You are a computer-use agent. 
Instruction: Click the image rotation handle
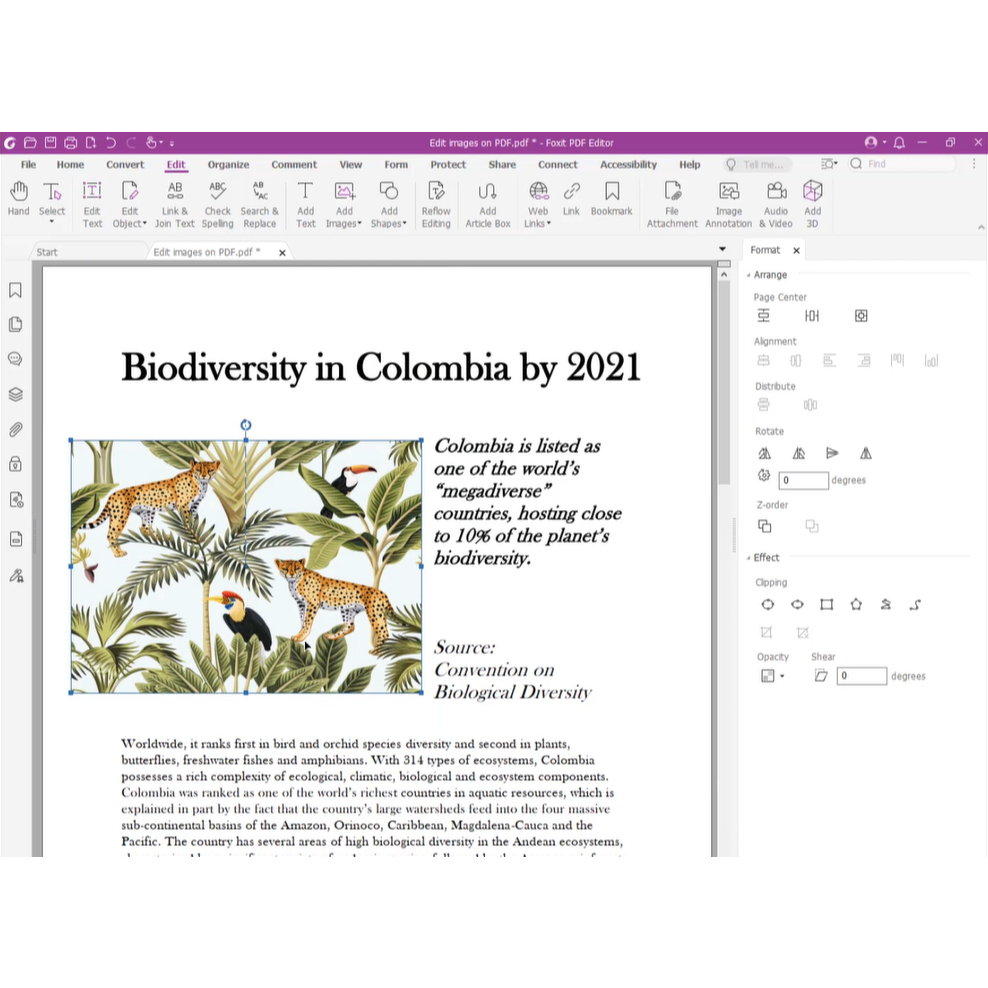pos(246,425)
